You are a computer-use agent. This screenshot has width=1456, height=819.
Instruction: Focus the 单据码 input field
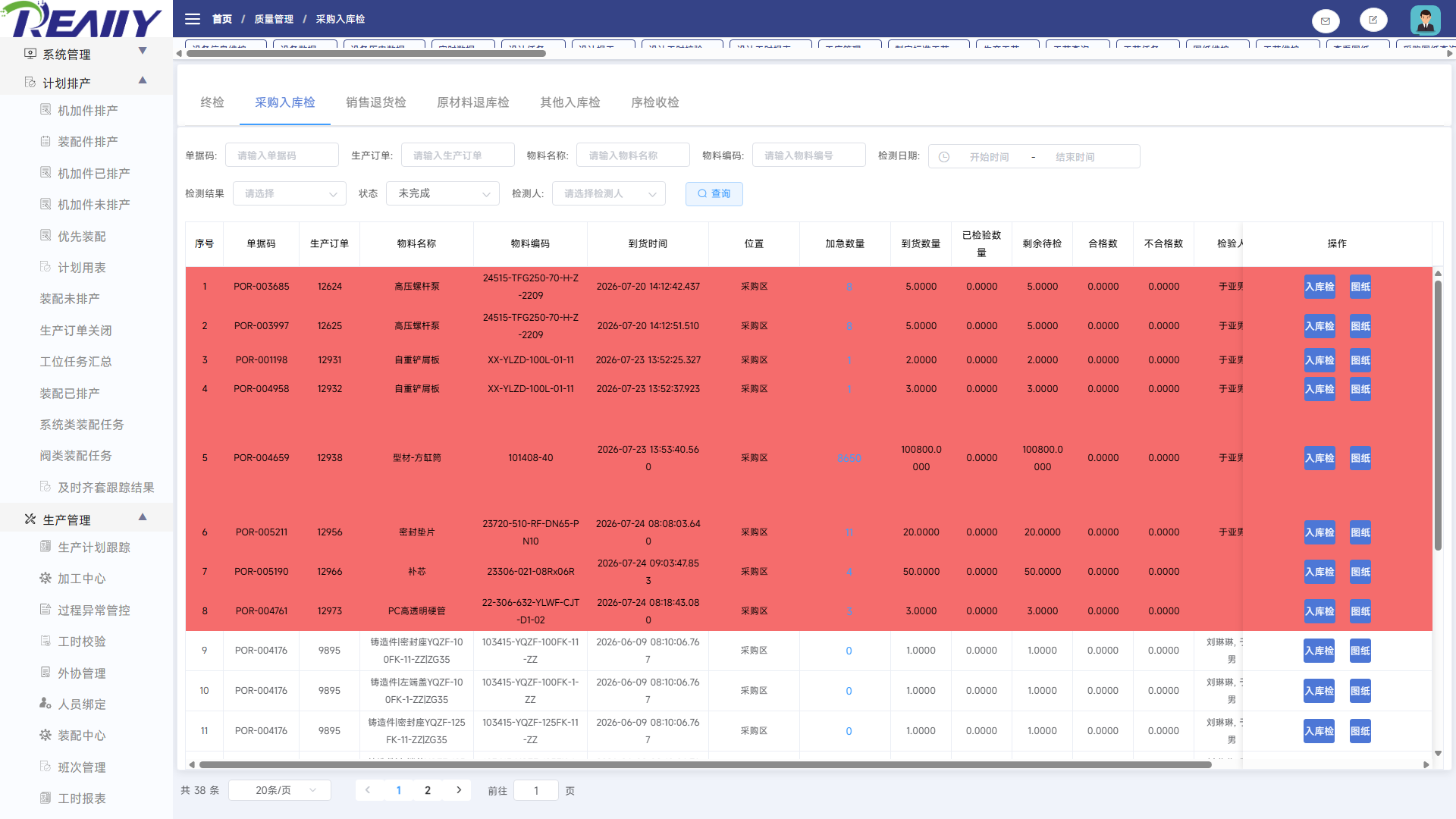[282, 155]
